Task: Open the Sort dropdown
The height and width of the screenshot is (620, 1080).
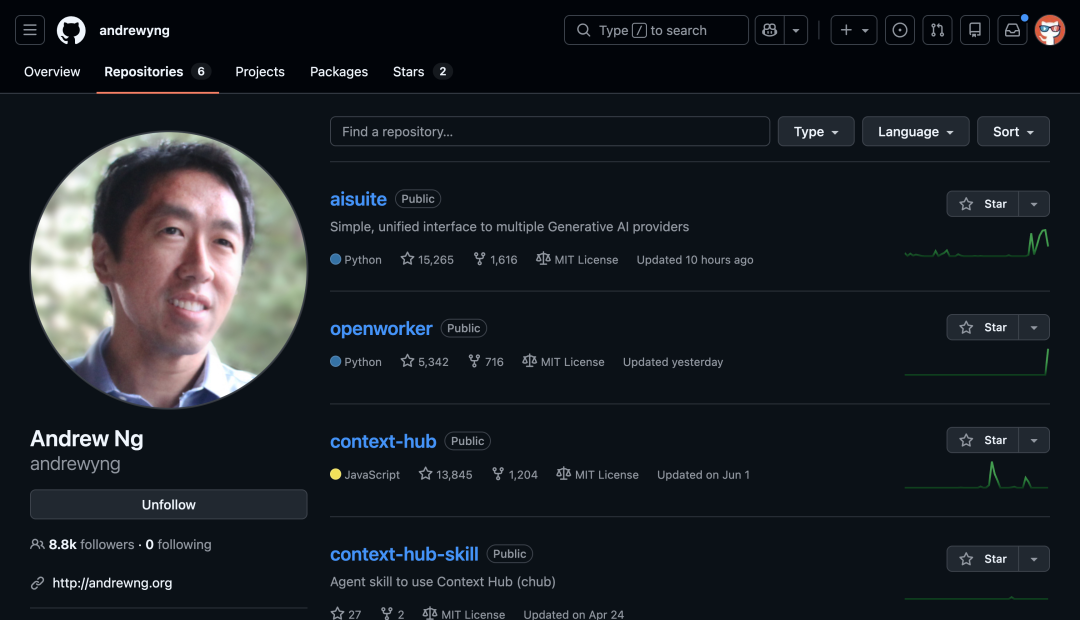Action: click(1013, 131)
